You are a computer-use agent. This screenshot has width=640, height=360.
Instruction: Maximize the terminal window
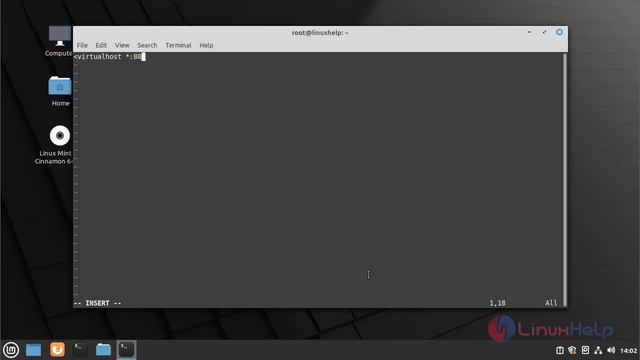click(544, 32)
